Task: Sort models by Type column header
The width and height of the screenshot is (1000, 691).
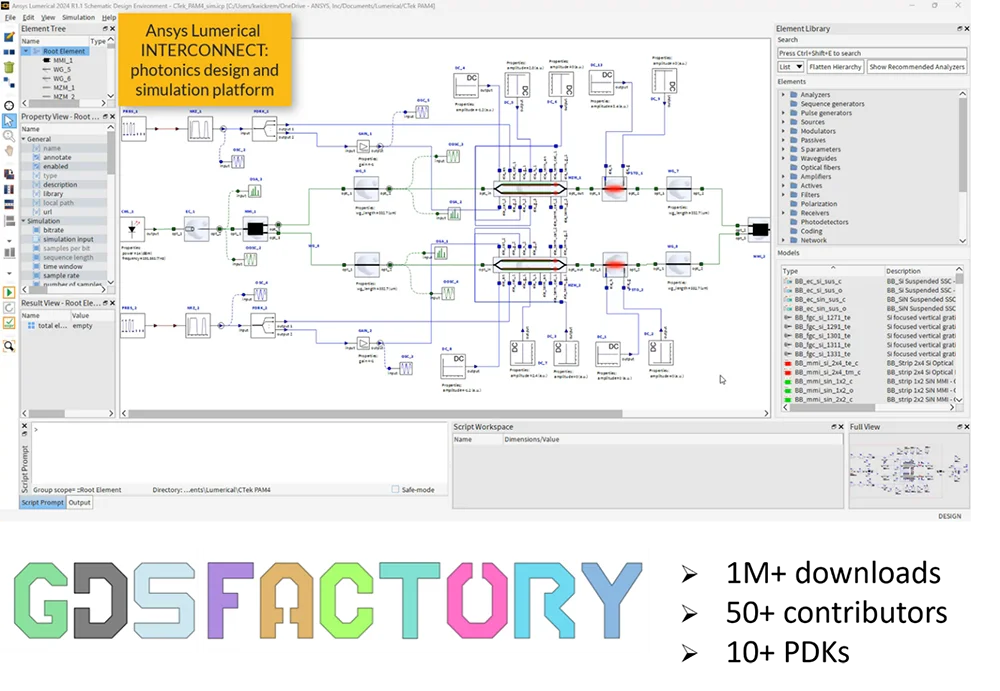Action: 832,271
